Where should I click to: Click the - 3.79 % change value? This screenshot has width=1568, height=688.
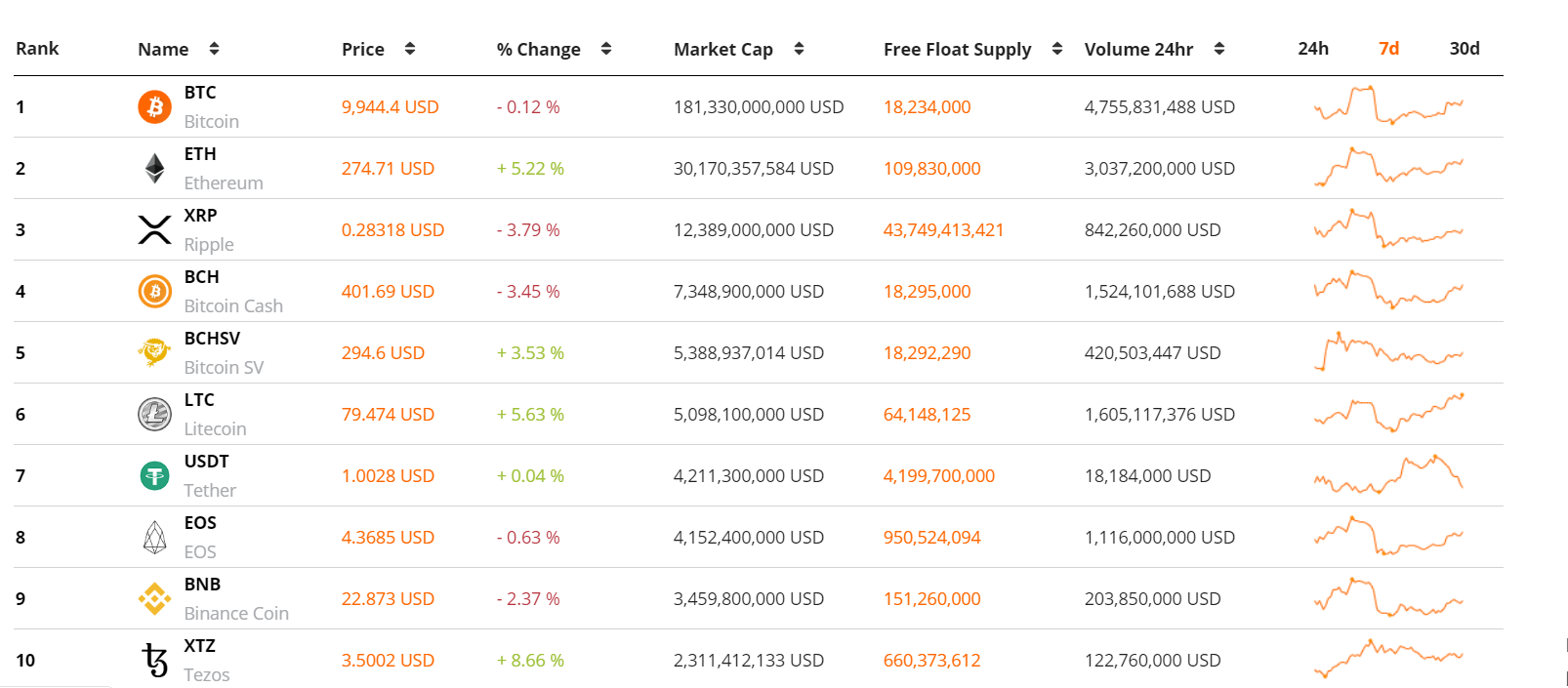528,230
